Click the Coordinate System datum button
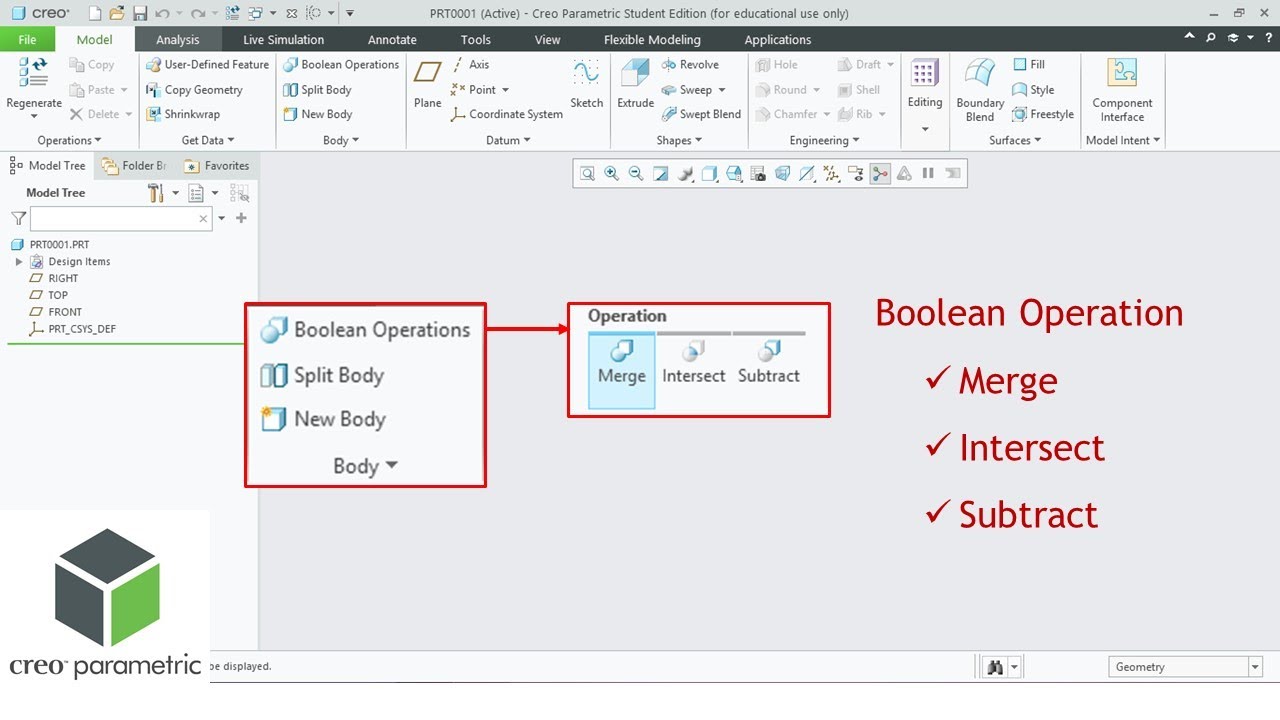This screenshot has width=1280, height=720. coord(506,115)
